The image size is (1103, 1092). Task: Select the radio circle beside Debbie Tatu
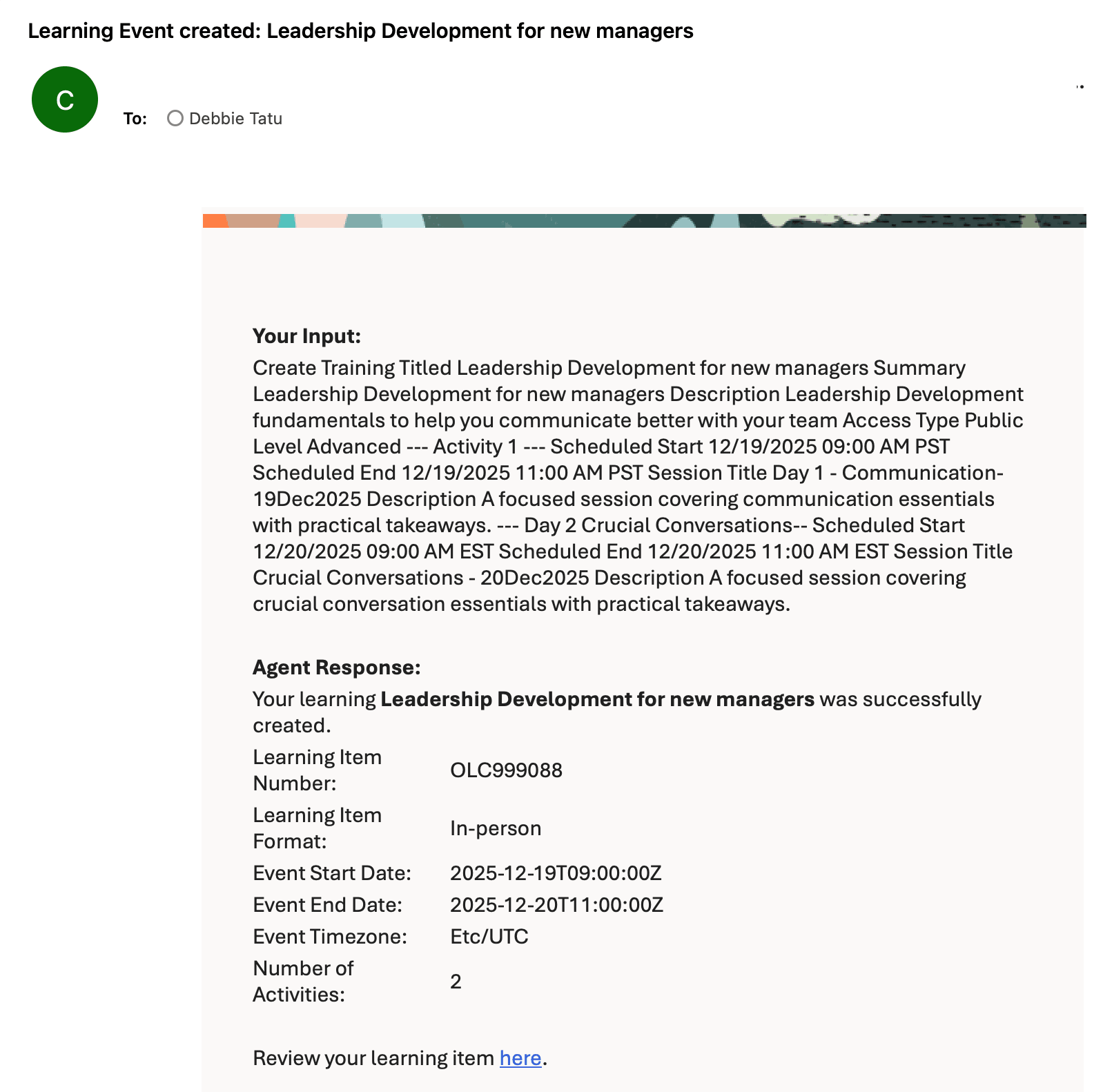click(175, 118)
